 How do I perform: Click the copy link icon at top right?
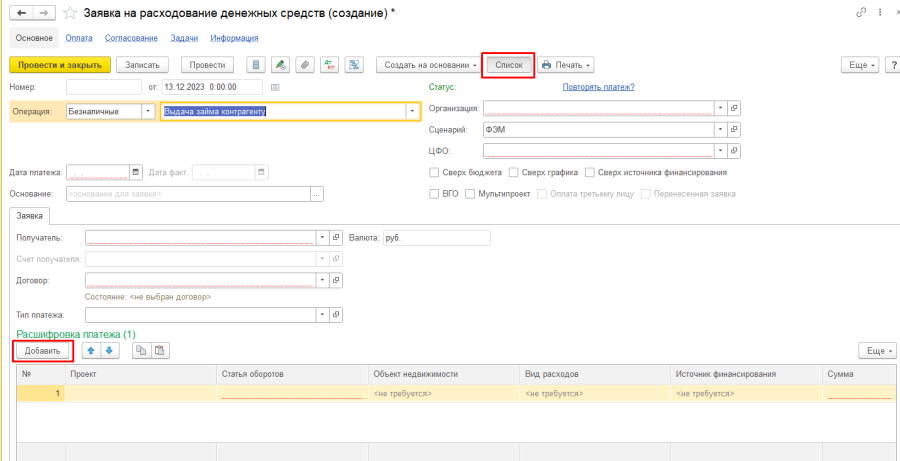[860, 12]
